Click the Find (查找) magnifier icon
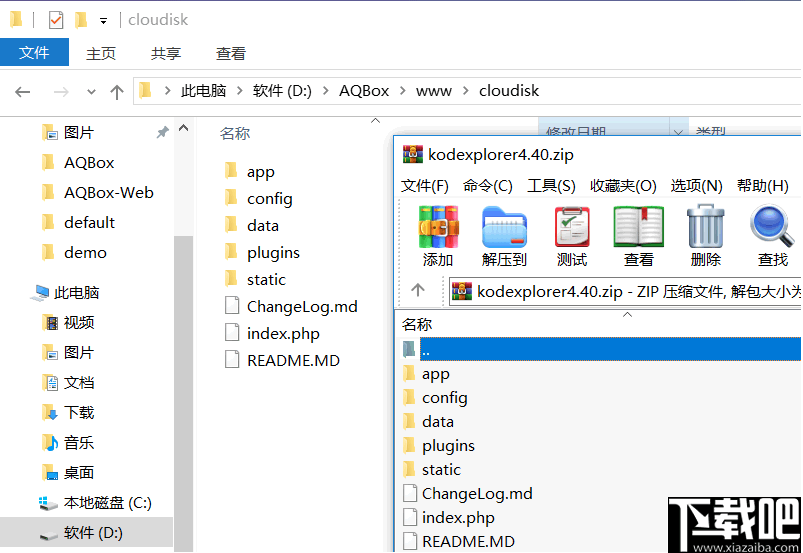803x553 pixels. (x=772, y=227)
